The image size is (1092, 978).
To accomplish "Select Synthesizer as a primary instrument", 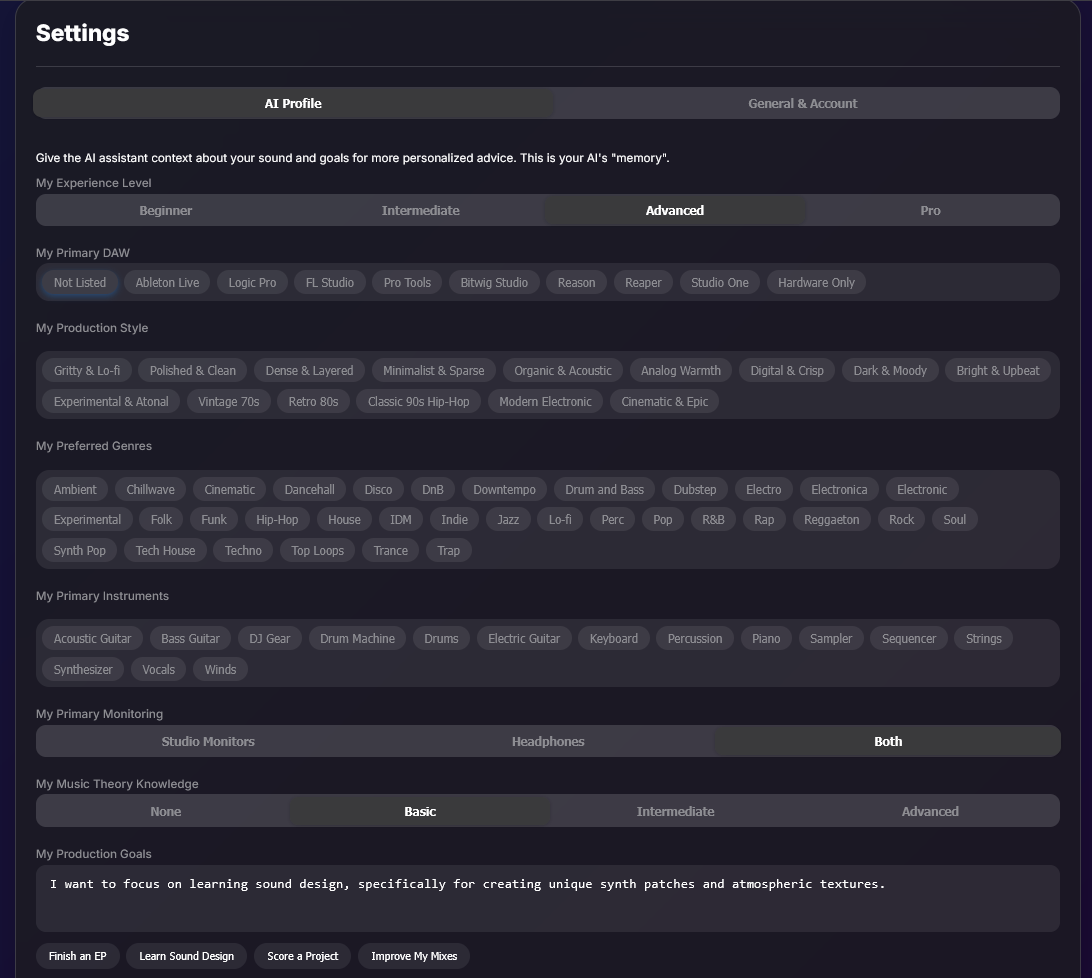I will tap(82, 669).
